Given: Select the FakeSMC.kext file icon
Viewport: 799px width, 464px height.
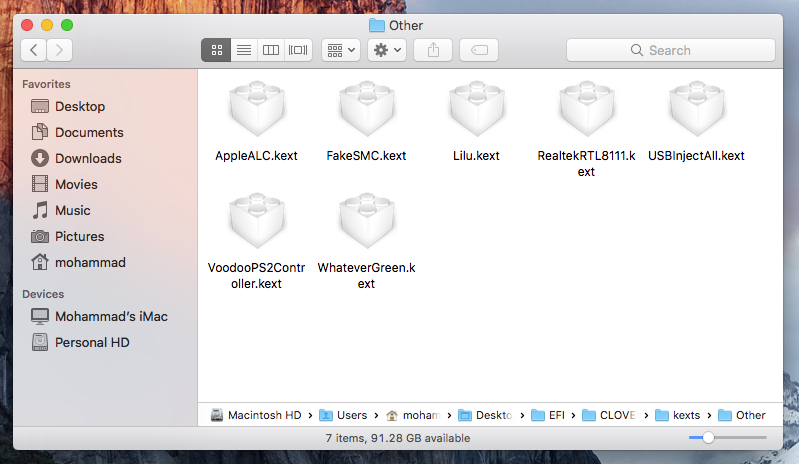Looking at the screenshot, I should click(x=366, y=109).
